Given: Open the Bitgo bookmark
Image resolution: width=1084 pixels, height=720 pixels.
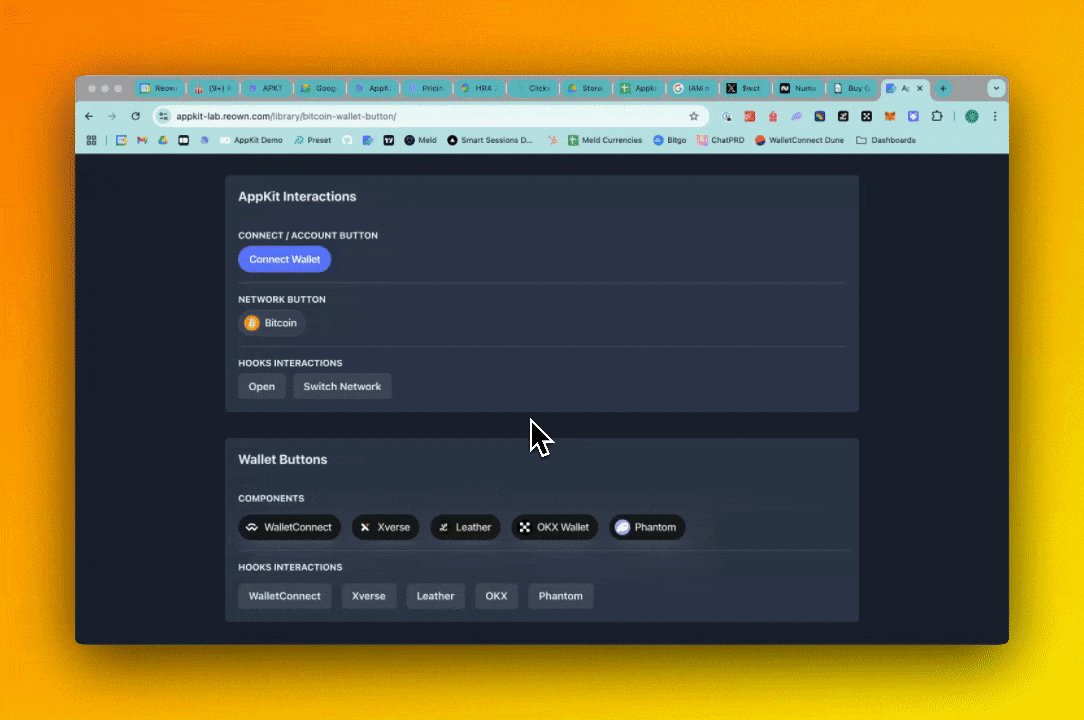Looking at the screenshot, I should click(x=670, y=140).
